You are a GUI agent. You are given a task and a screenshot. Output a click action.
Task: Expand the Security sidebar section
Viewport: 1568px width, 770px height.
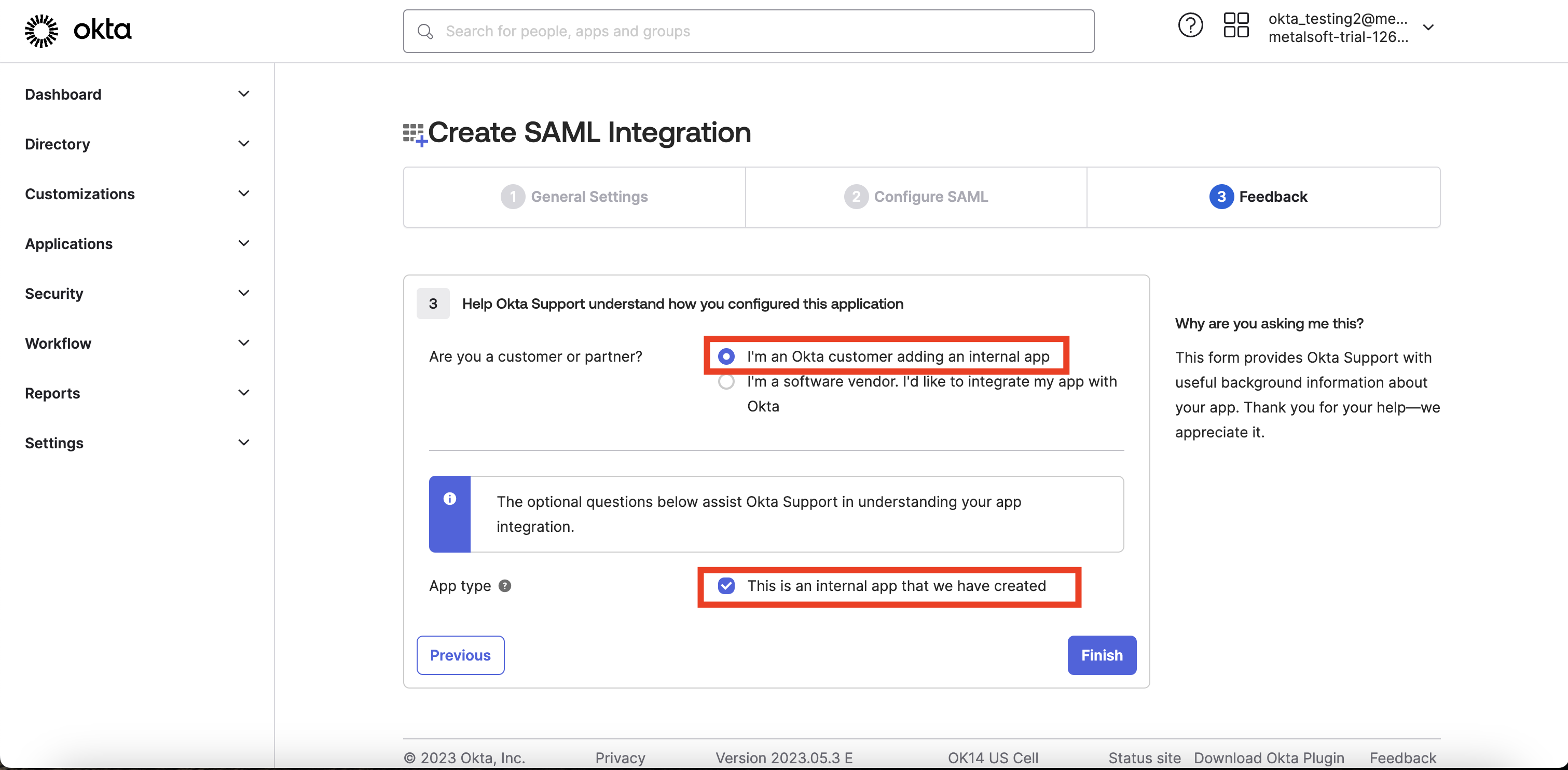tap(137, 293)
